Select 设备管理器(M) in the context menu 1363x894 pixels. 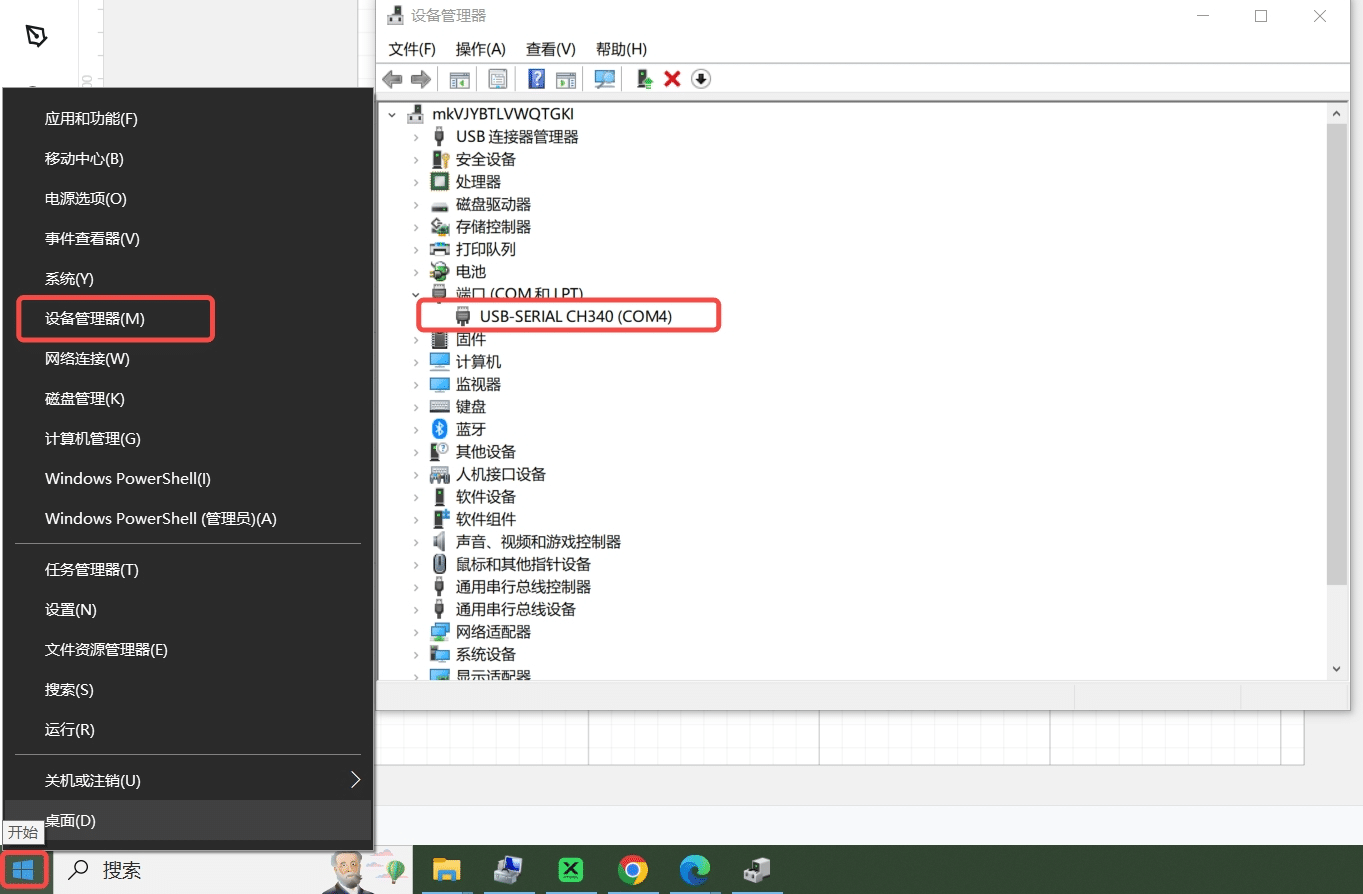95,319
